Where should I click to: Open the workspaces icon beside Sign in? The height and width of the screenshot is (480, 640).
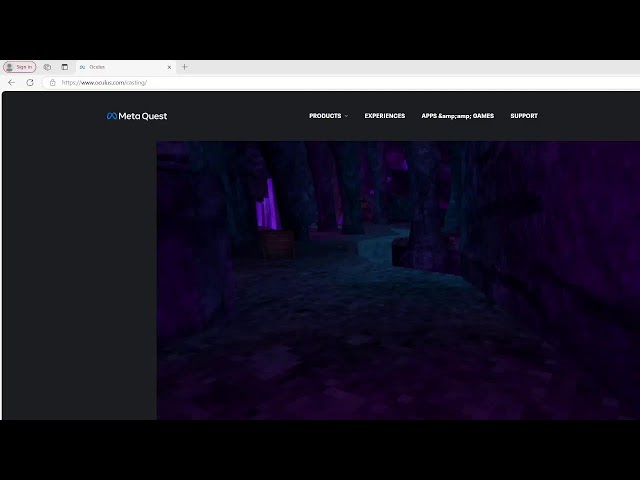pyautogui.click(x=47, y=67)
